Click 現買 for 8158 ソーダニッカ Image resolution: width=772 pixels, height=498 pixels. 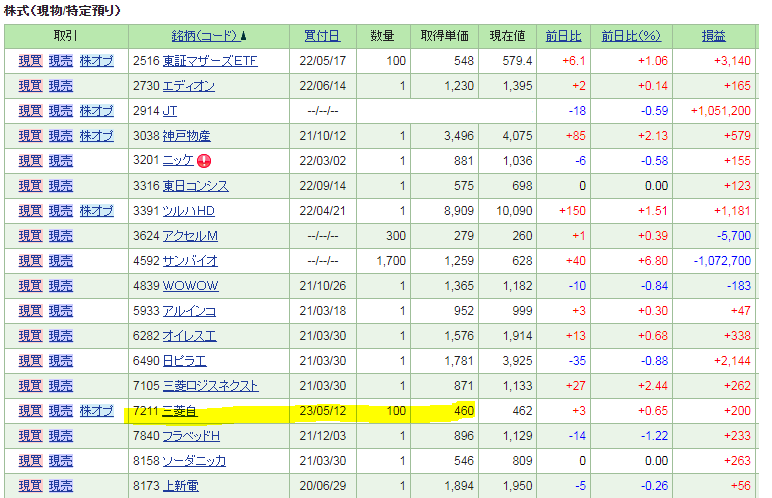tap(31, 461)
